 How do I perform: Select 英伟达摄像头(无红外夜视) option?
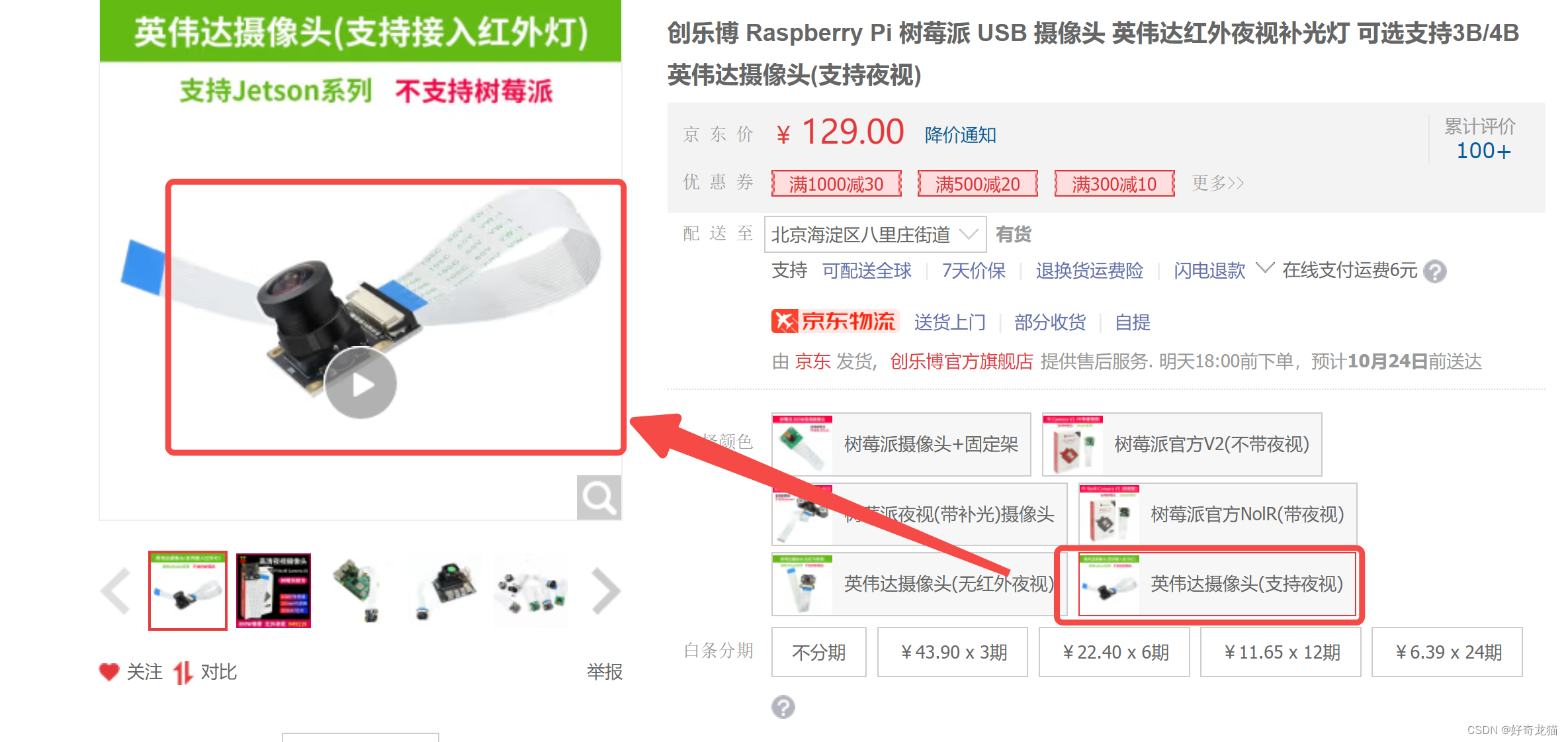tap(914, 584)
